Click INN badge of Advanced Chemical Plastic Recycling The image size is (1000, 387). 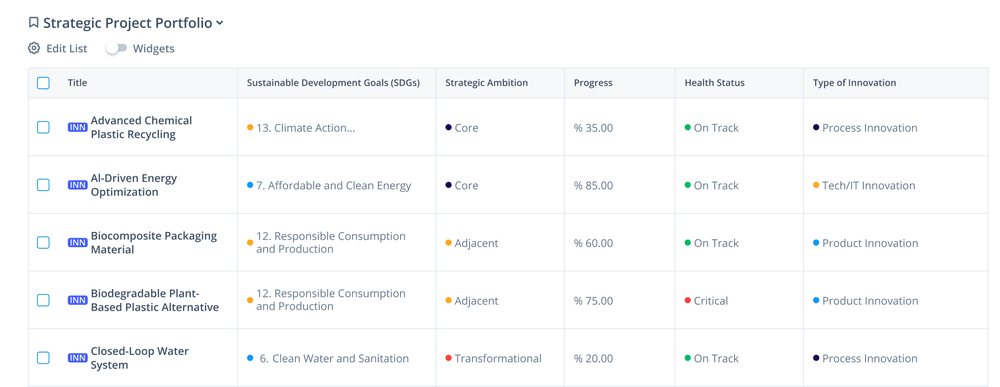point(78,128)
